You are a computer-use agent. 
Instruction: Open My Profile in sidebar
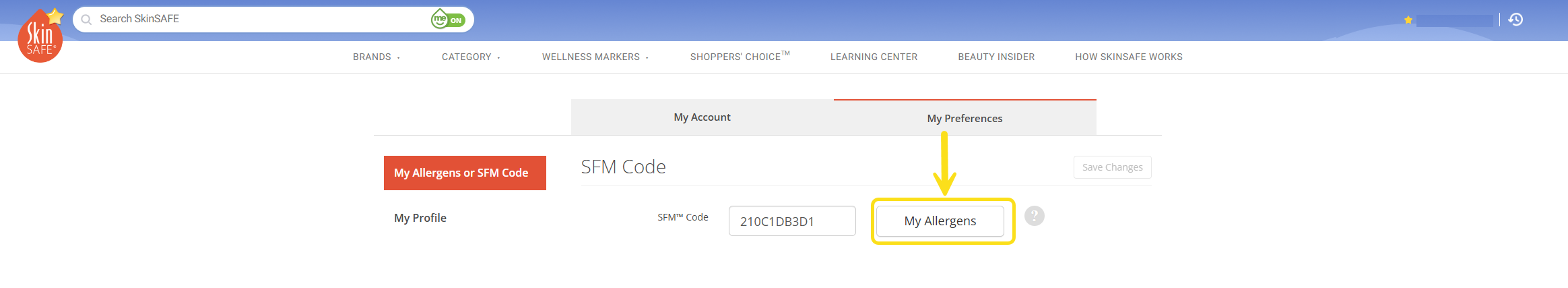coord(420,218)
